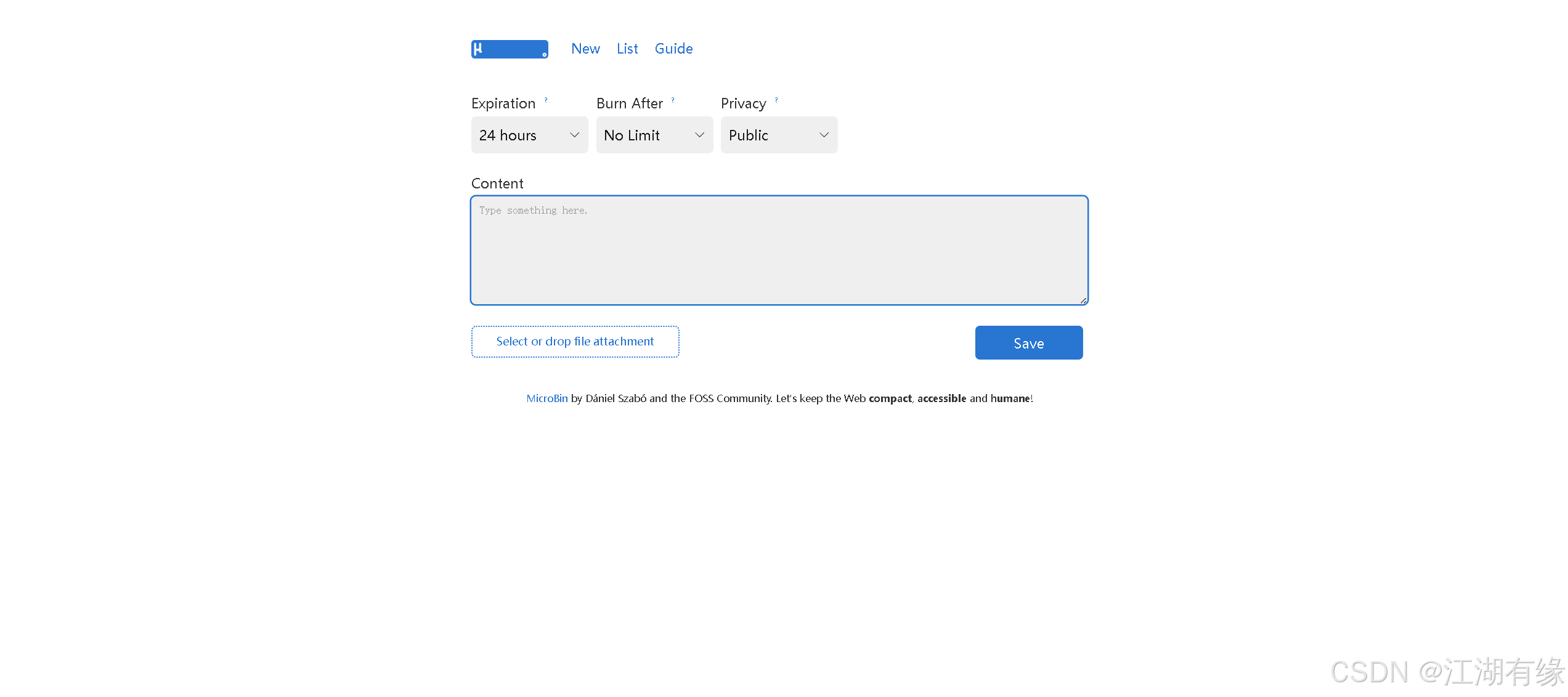Go to the New menu item
The image size is (1568, 697).
(x=585, y=49)
